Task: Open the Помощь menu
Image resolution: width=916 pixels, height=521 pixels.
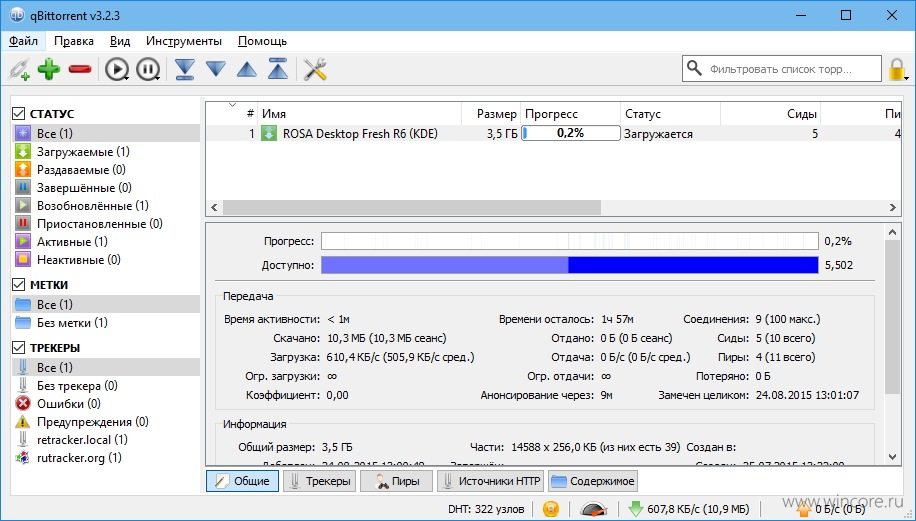Action: pos(262,41)
